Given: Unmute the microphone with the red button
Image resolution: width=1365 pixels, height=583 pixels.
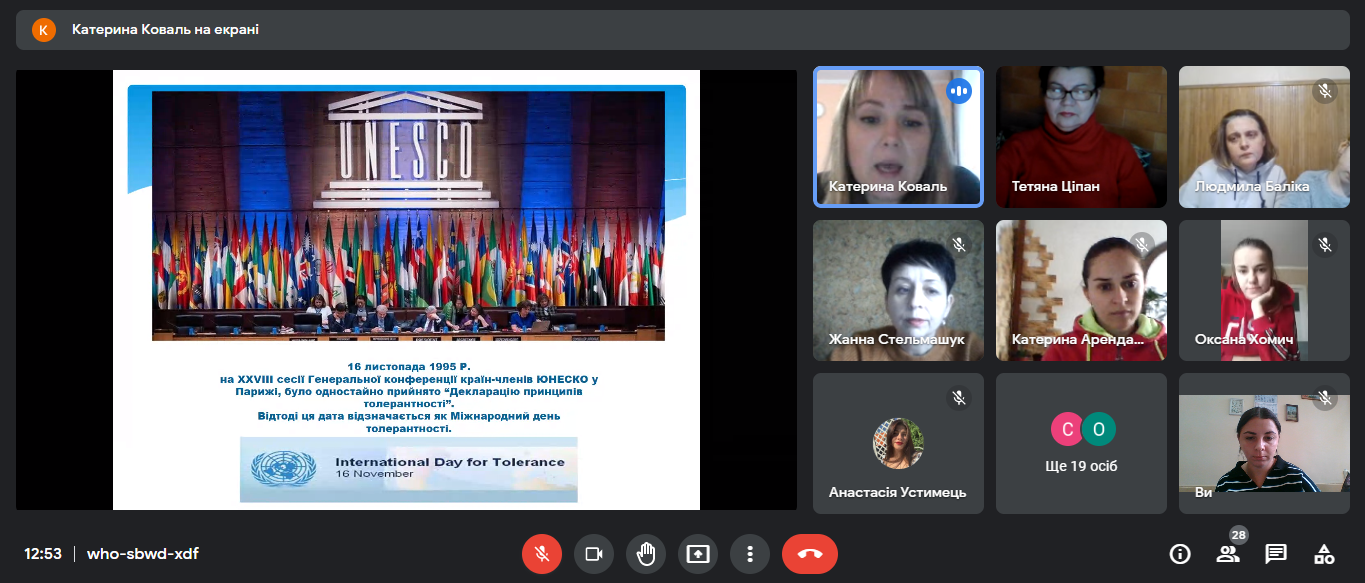Looking at the screenshot, I should tap(542, 553).
